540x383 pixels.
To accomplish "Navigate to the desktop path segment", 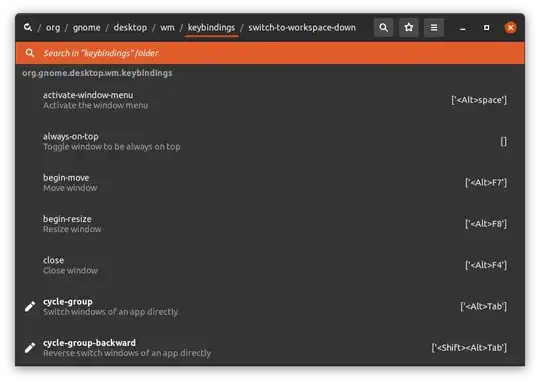I will pos(130,28).
